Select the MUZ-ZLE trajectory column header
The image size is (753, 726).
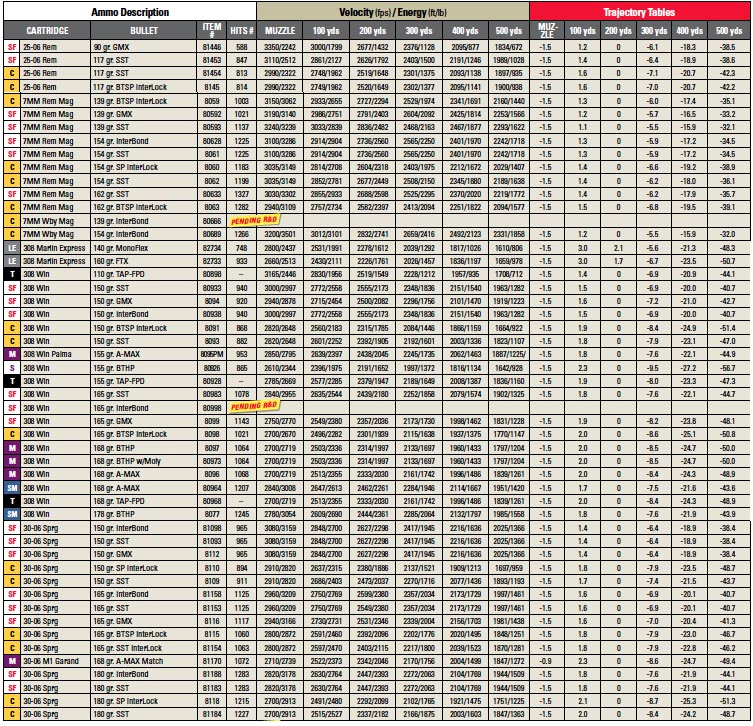(x=547, y=31)
